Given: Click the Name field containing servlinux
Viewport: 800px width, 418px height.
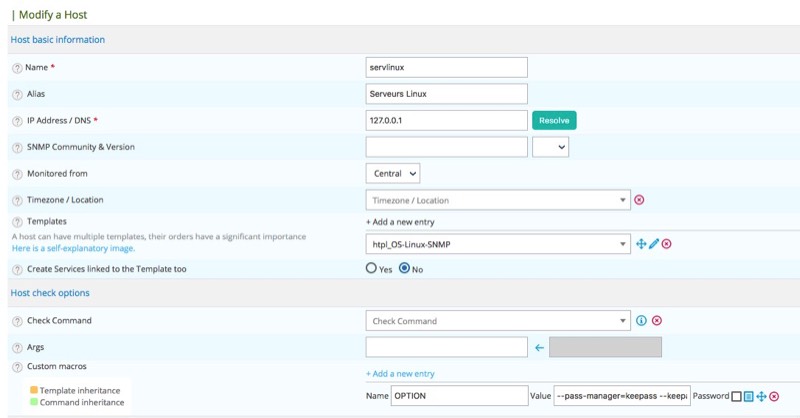Looking at the screenshot, I should click(446, 67).
